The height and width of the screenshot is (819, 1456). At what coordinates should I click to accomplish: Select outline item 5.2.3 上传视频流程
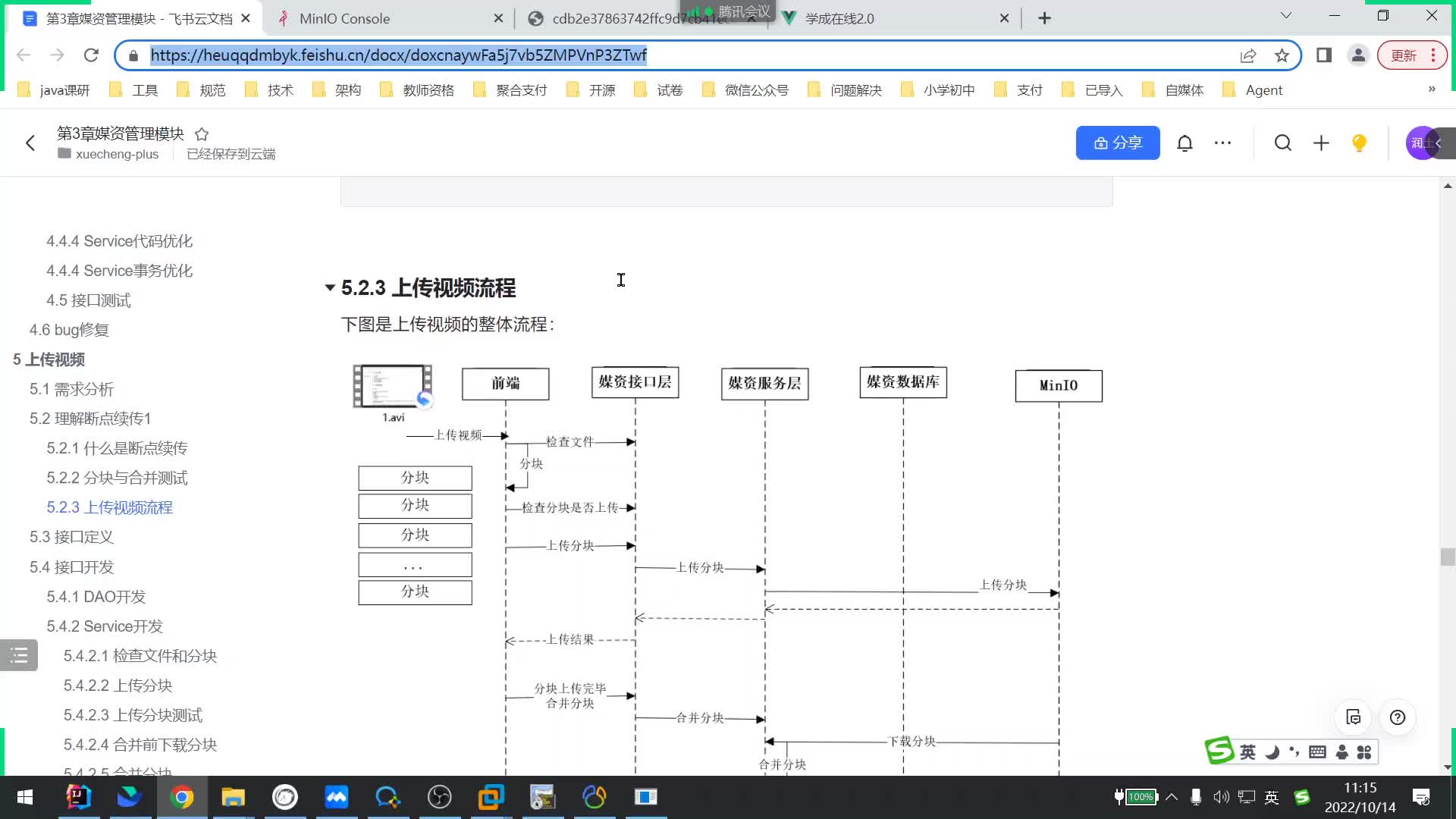pos(109,507)
